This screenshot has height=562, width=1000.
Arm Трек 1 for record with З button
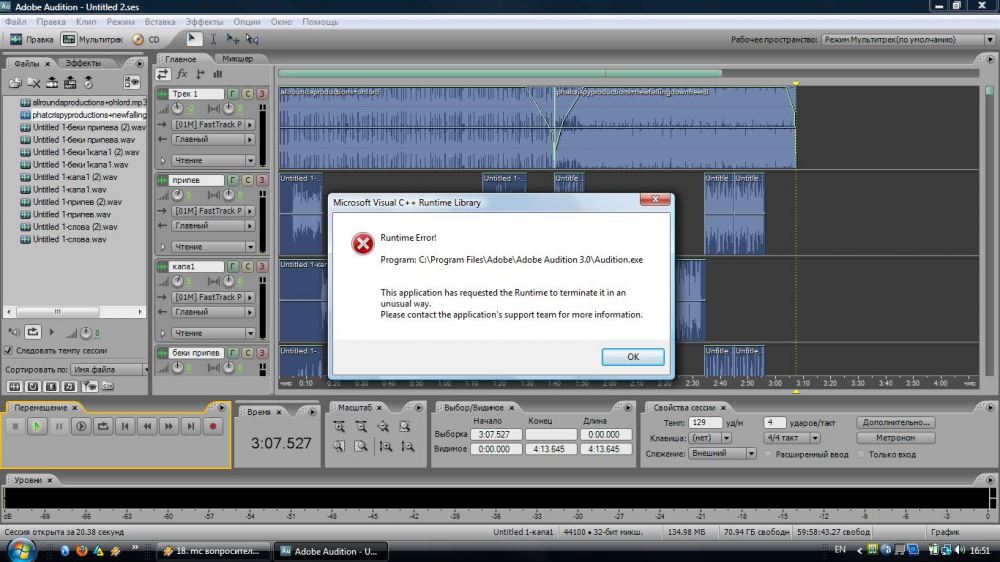[261, 94]
